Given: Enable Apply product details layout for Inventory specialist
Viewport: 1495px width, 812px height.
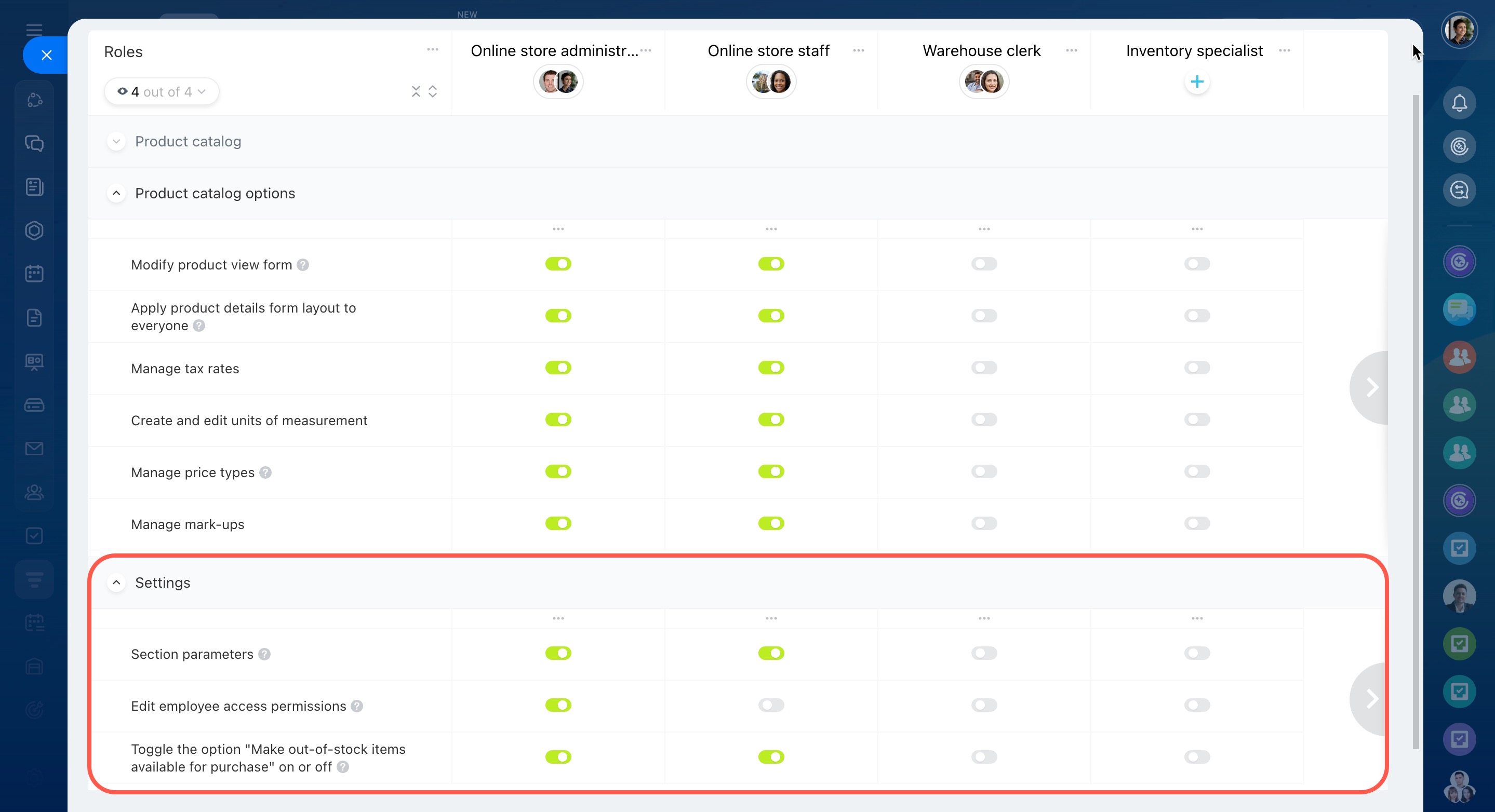Looking at the screenshot, I should coord(1197,316).
